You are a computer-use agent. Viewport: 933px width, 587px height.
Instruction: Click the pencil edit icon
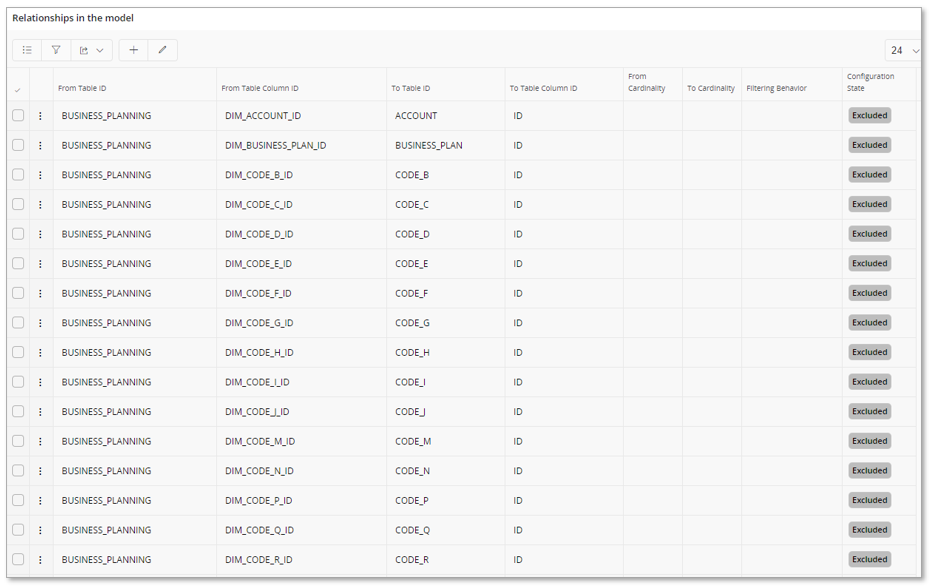pos(162,50)
